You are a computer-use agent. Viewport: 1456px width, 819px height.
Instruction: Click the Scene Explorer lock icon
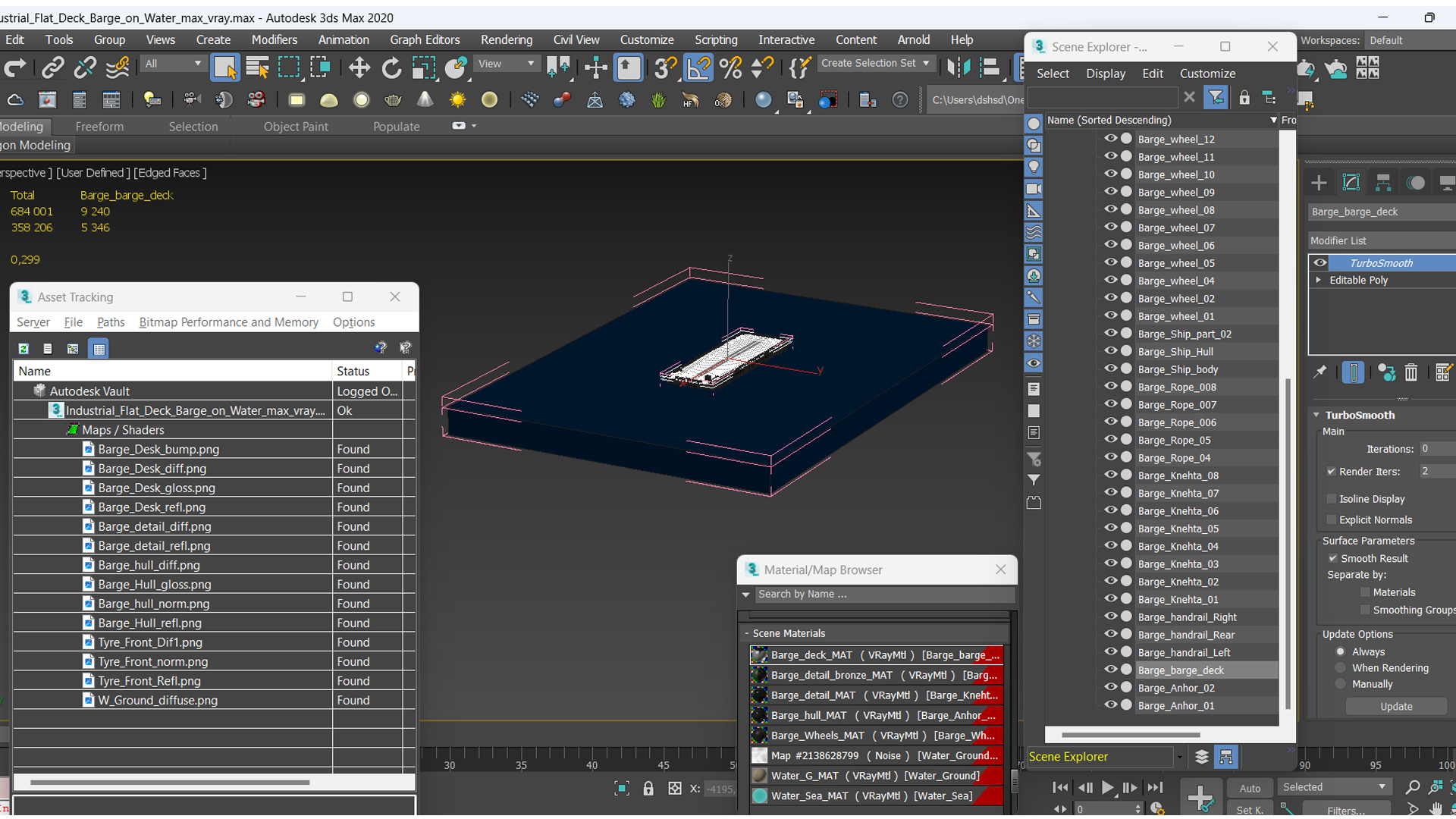click(1244, 97)
